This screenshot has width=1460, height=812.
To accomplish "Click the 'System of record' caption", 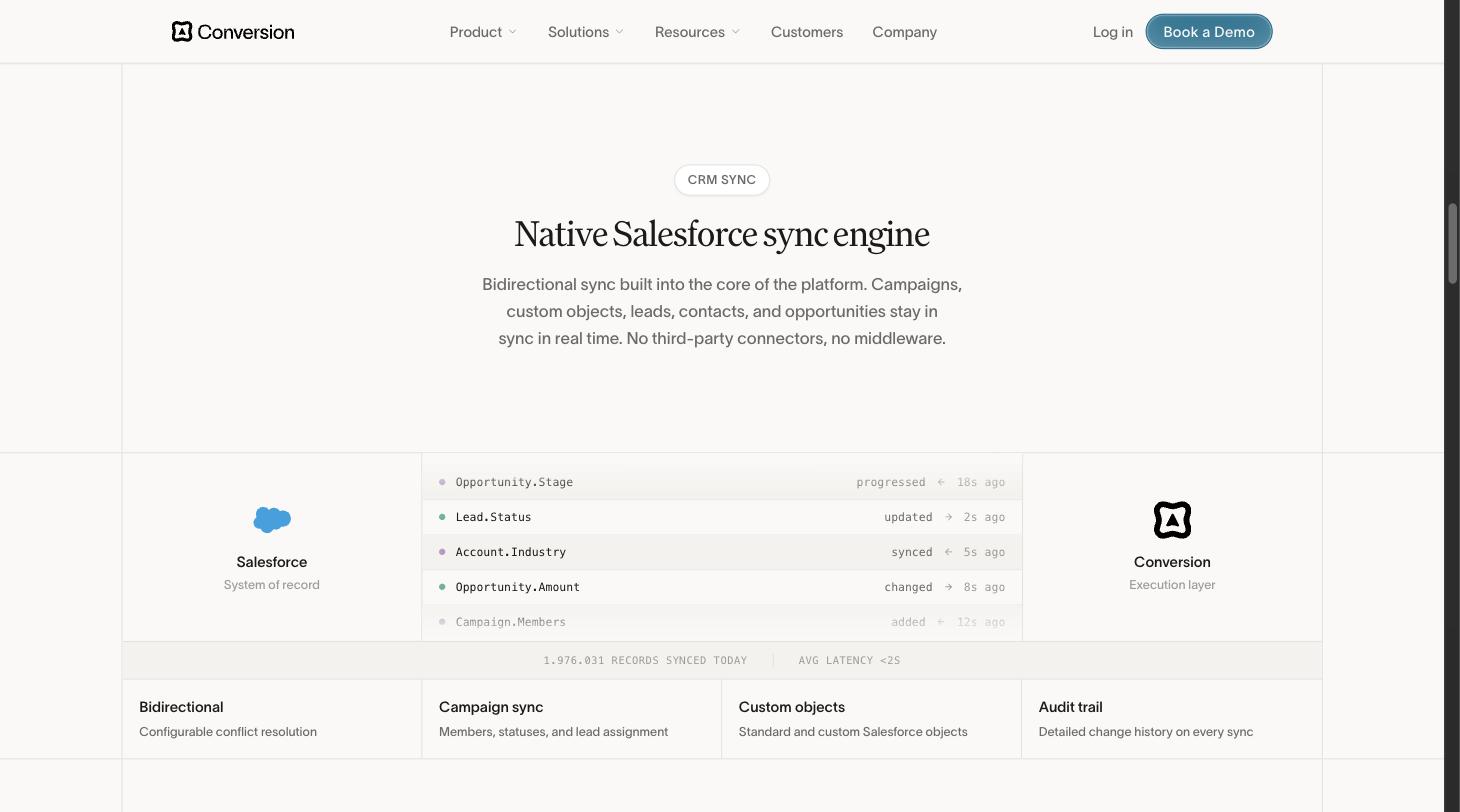I will point(272,585).
